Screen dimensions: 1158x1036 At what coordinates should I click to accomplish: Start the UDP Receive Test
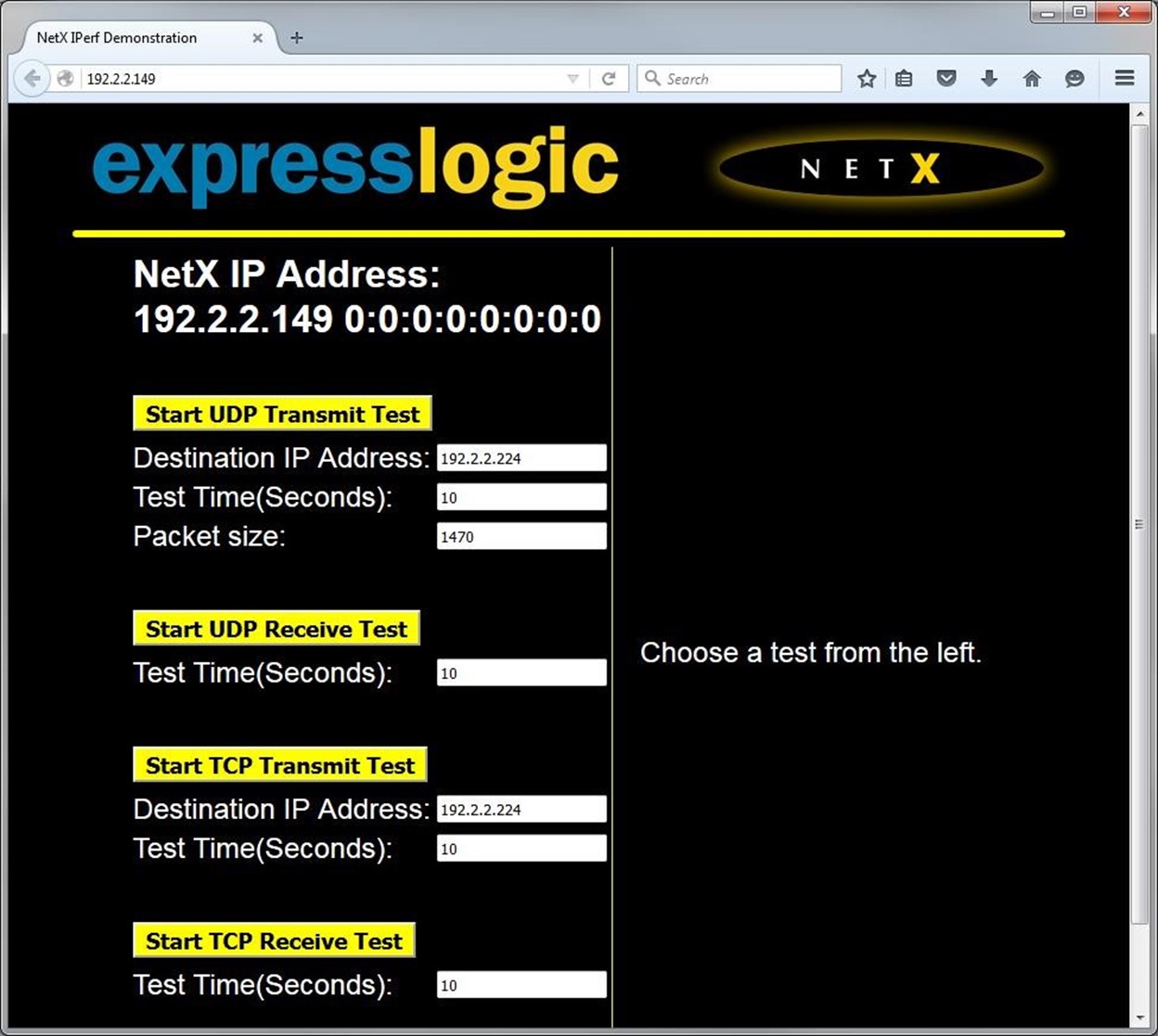[x=276, y=629]
